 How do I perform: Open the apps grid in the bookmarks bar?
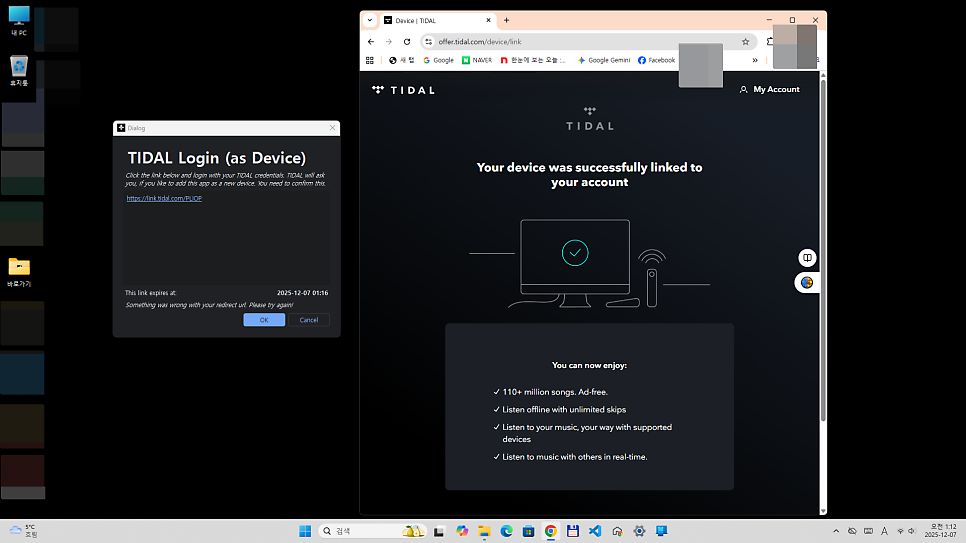click(370, 60)
